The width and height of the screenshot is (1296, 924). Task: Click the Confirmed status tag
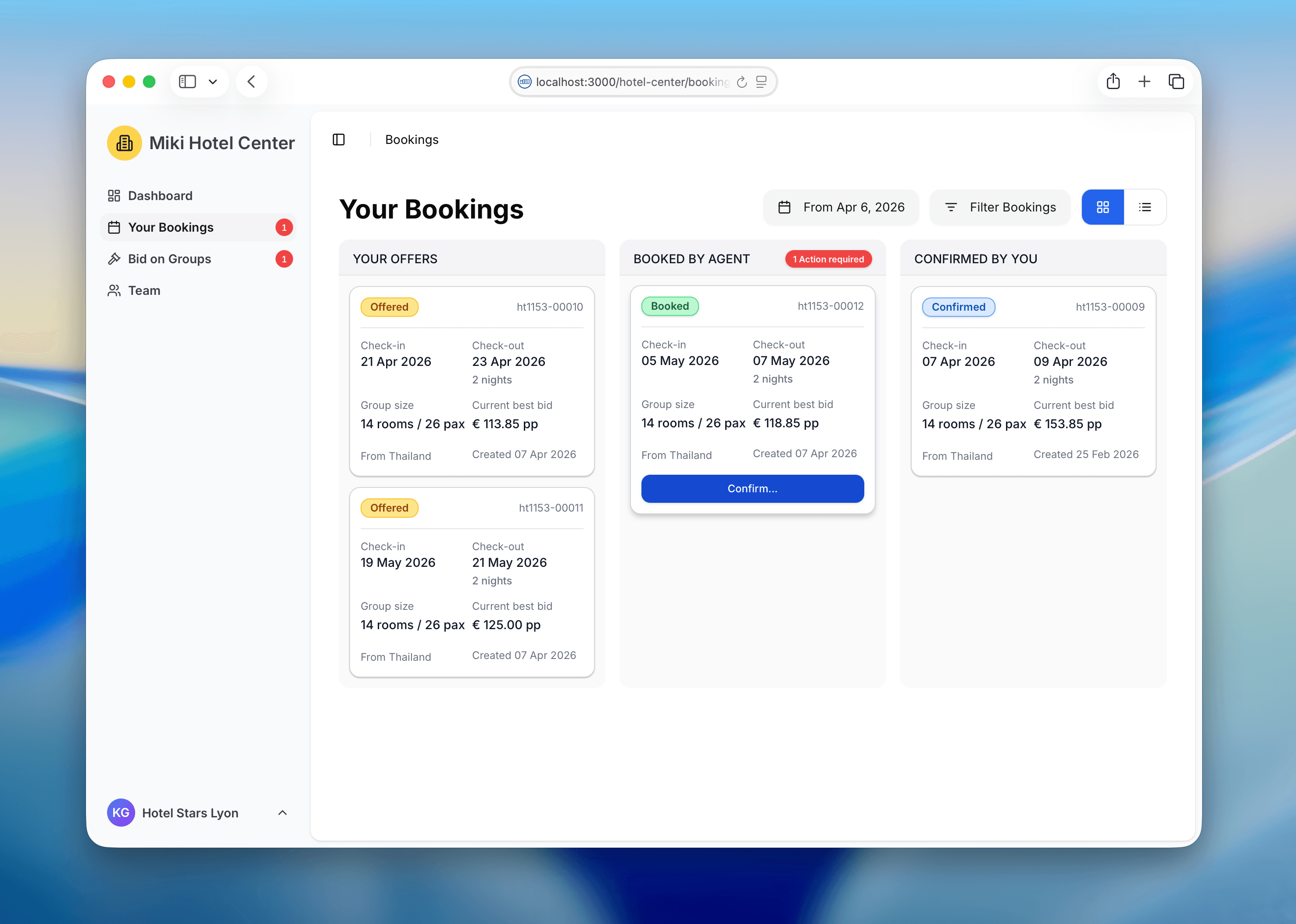pos(958,307)
